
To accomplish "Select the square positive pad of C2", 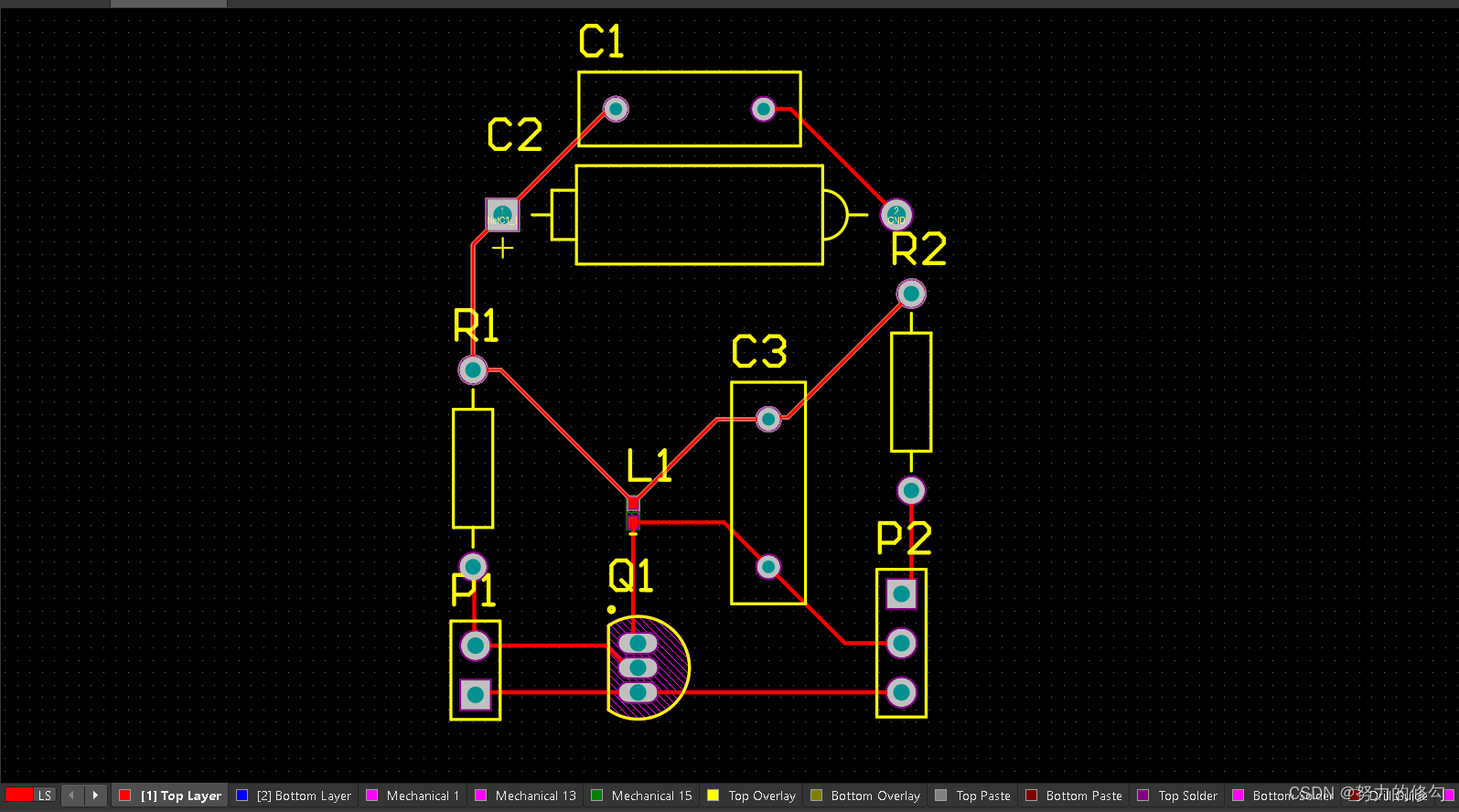I will (x=502, y=215).
